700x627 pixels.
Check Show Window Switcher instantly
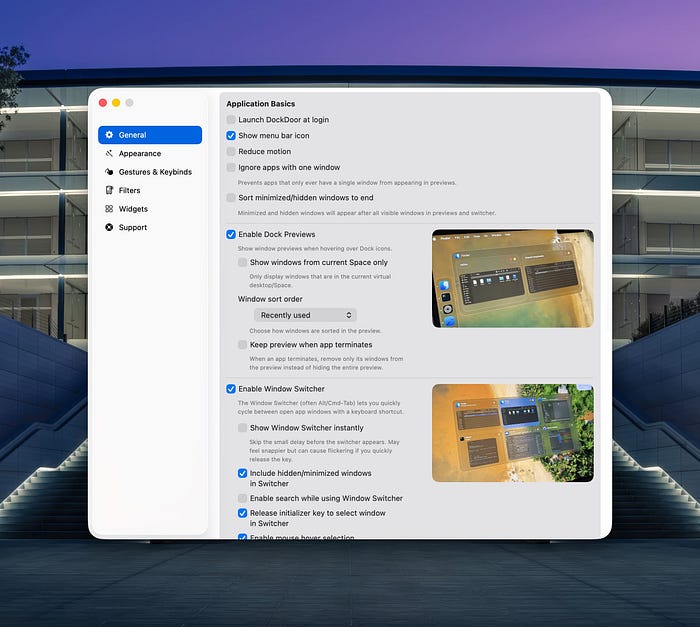(242, 428)
